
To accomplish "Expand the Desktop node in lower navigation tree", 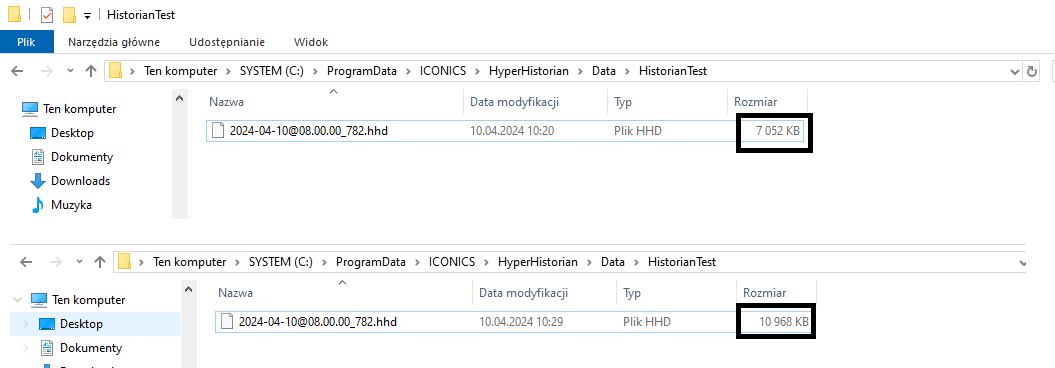I will [x=26, y=324].
